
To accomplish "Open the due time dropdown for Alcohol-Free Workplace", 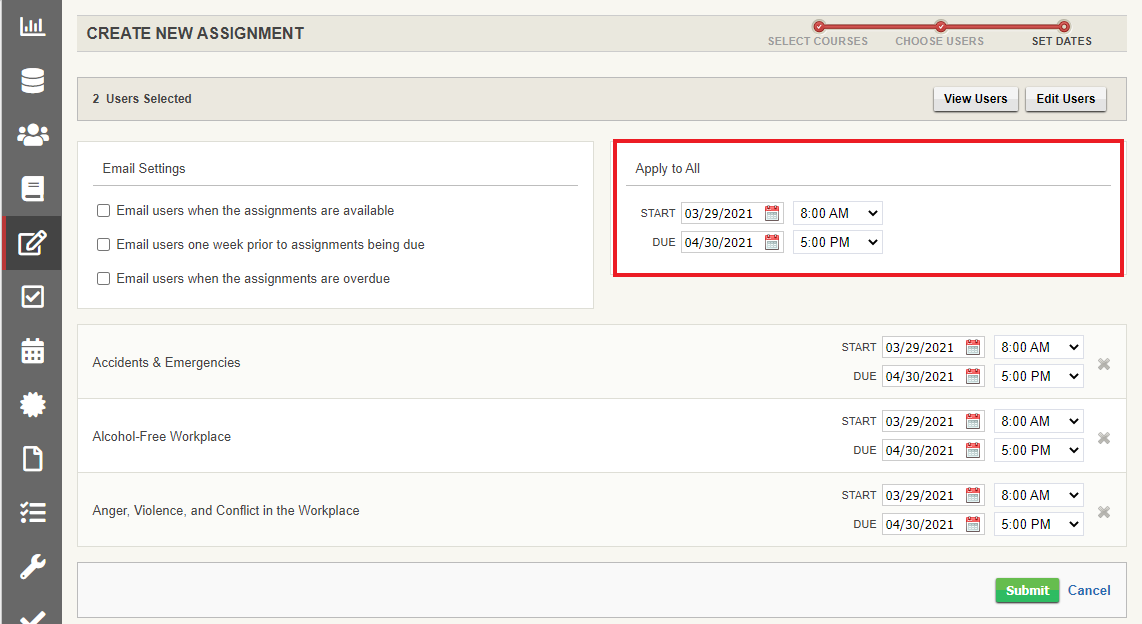I will pos(1038,449).
